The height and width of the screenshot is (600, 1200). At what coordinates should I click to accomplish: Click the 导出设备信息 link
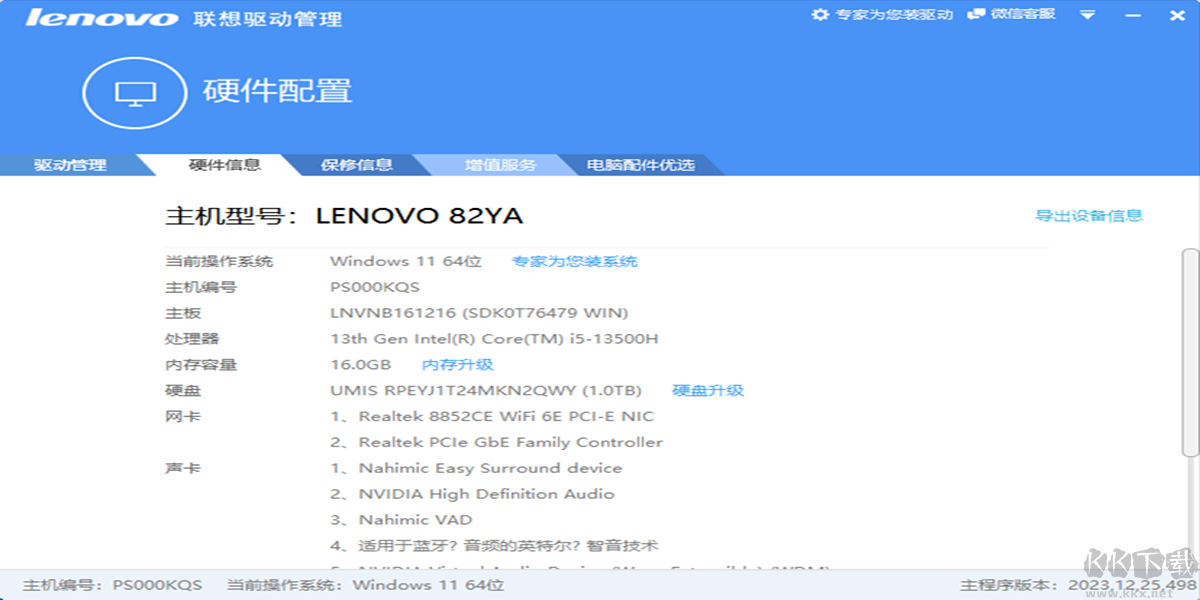pos(1089,215)
